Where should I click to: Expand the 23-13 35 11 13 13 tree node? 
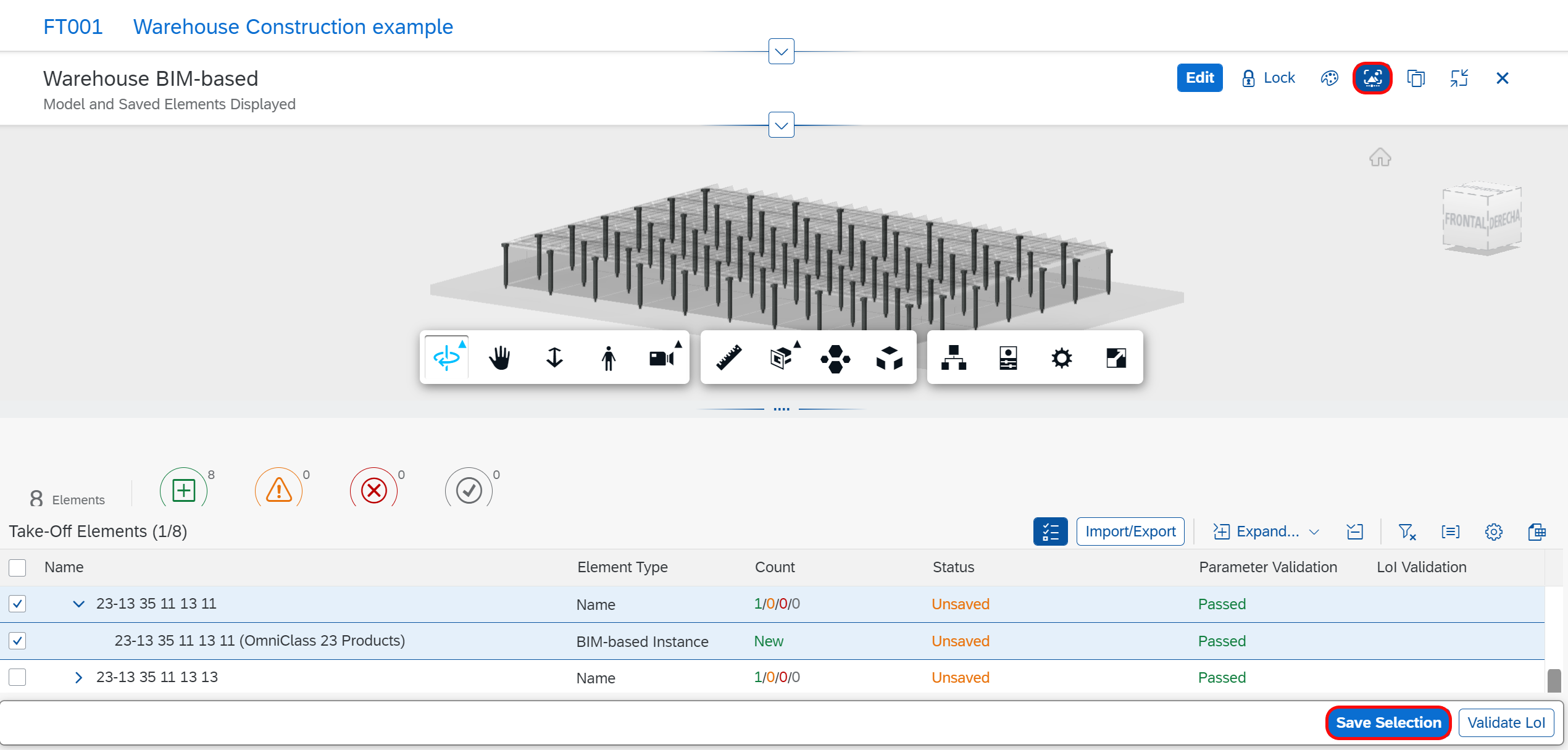coord(78,677)
